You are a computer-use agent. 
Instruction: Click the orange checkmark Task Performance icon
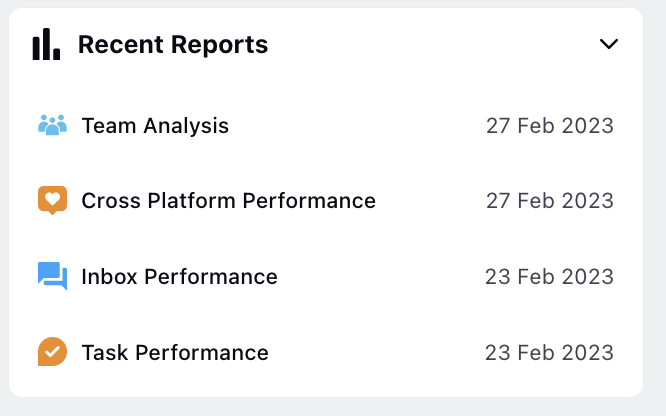(52, 352)
